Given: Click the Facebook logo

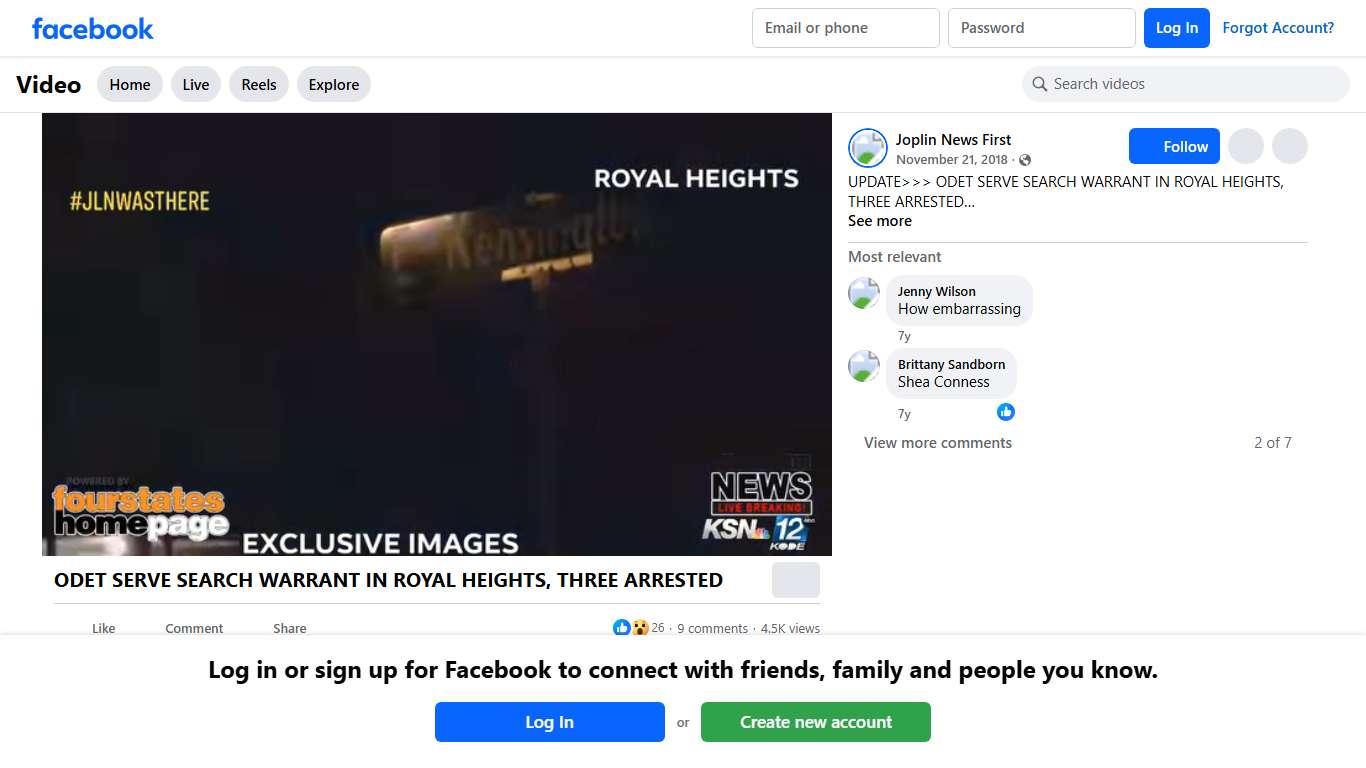Looking at the screenshot, I should click(x=92, y=29).
